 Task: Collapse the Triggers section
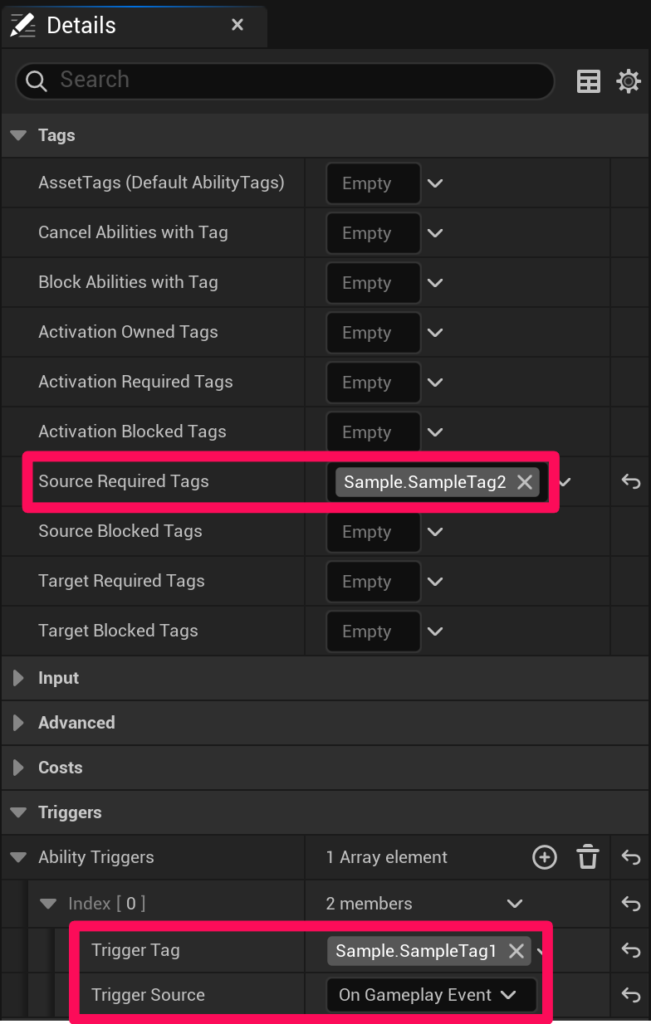pos(18,813)
